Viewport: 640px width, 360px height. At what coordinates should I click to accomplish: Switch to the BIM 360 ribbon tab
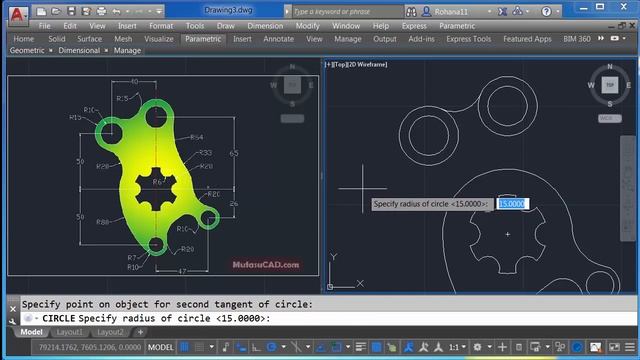577,39
